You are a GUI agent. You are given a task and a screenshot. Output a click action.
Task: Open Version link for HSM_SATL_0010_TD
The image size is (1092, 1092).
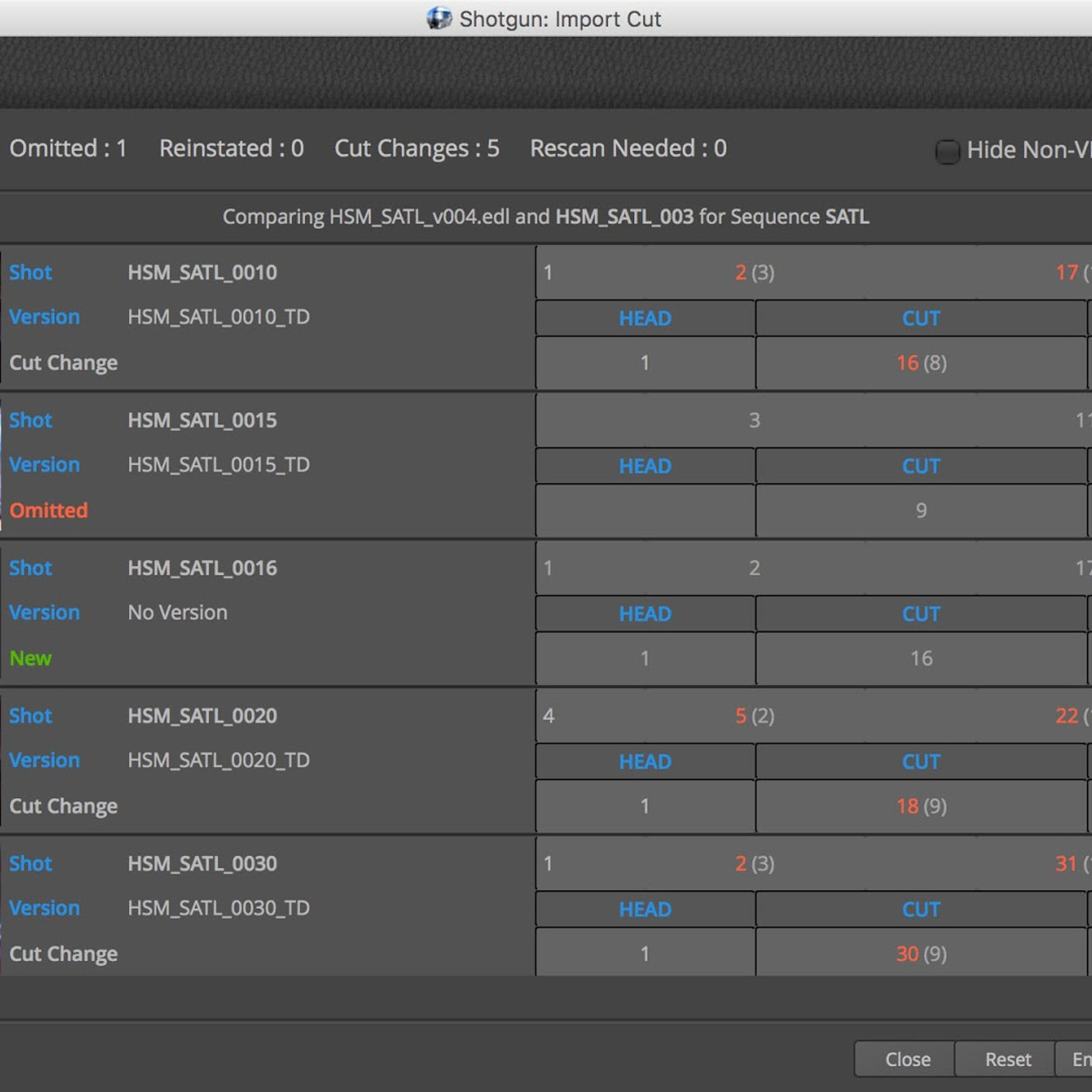(44, 317)
